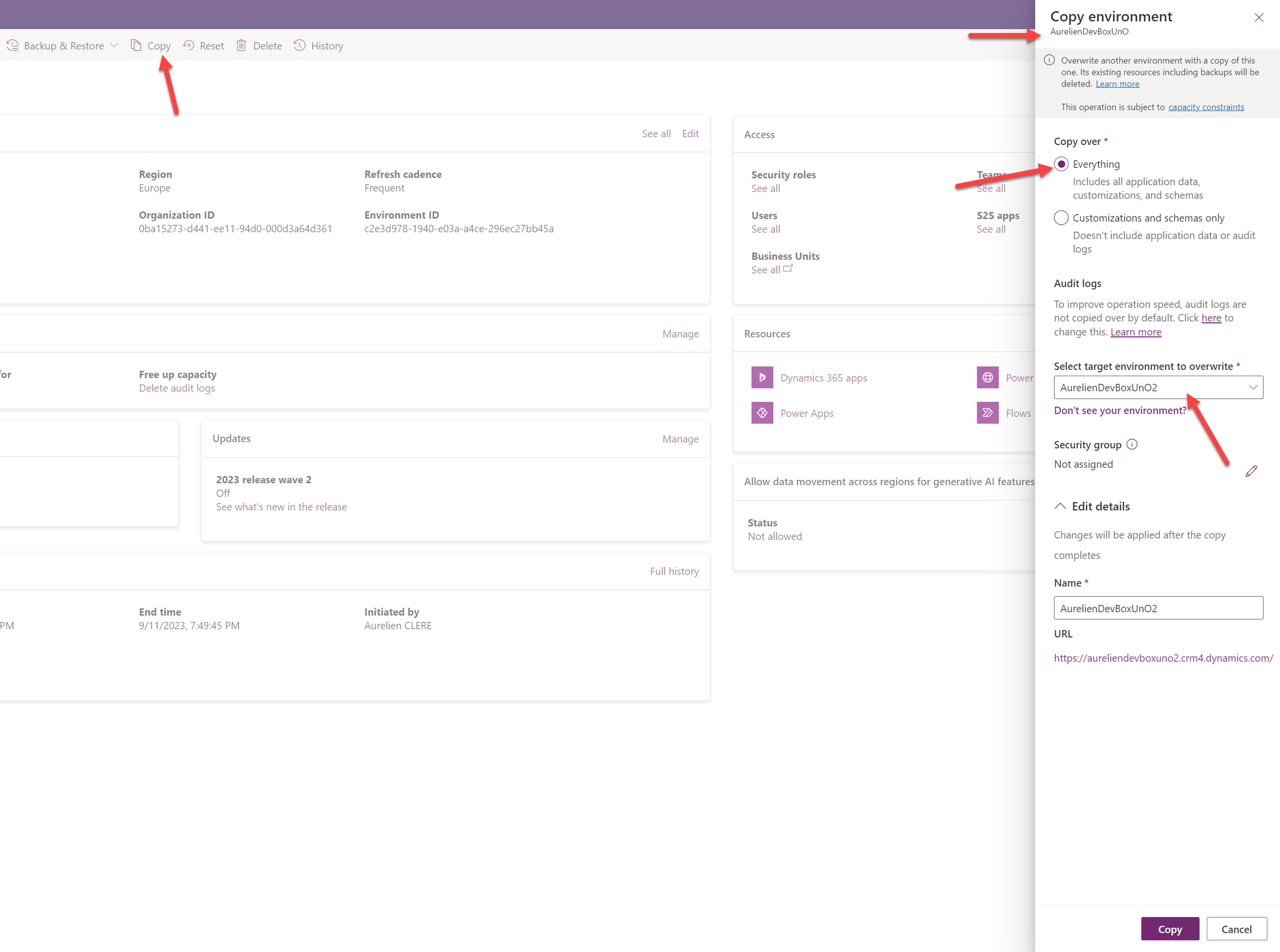Click the Delete trash icon
Screen dimensions: 1280x952
point(242,46)
